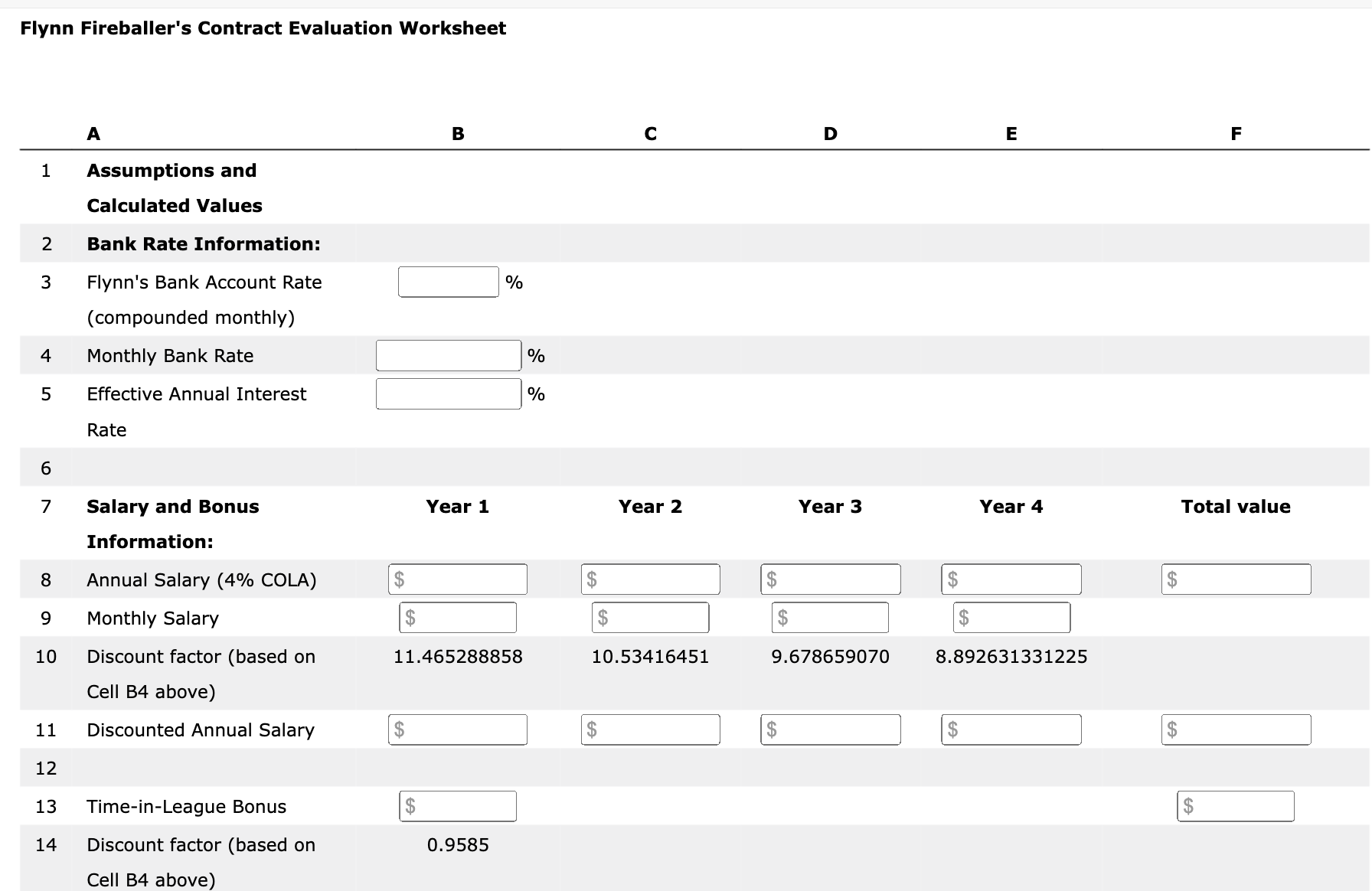Click the Total value box for Time-in-League Bonus

pyautogui.click(x=1235, y=805)
